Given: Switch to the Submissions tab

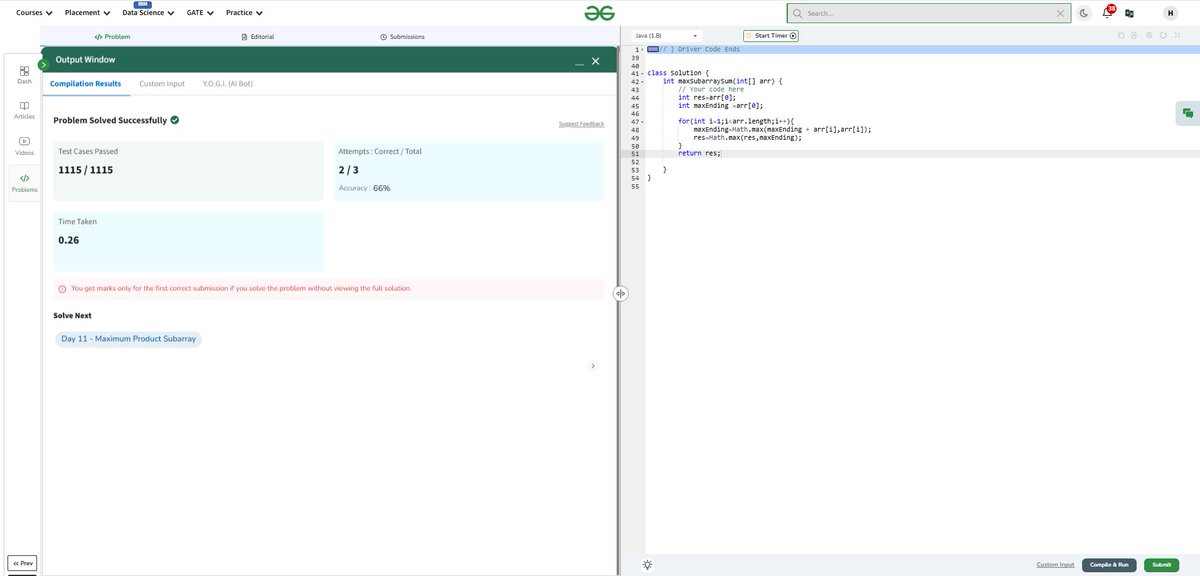Looking at the screenshot, I should (403, 36).
